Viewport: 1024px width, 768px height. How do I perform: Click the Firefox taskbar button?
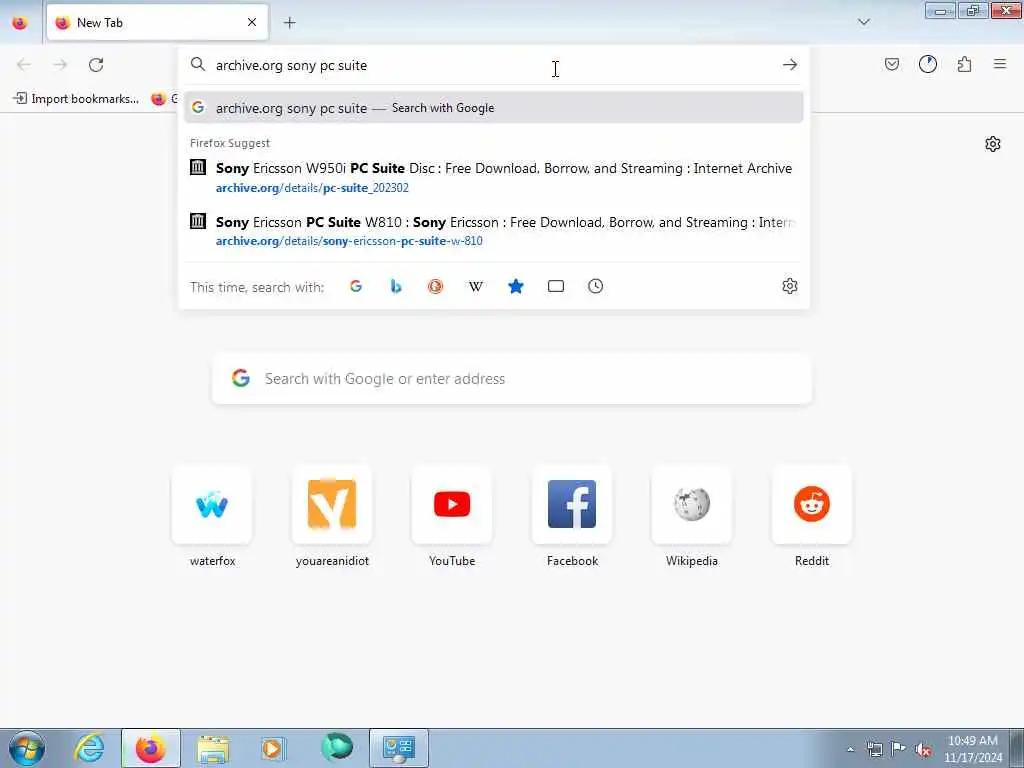tap(150, 748)
